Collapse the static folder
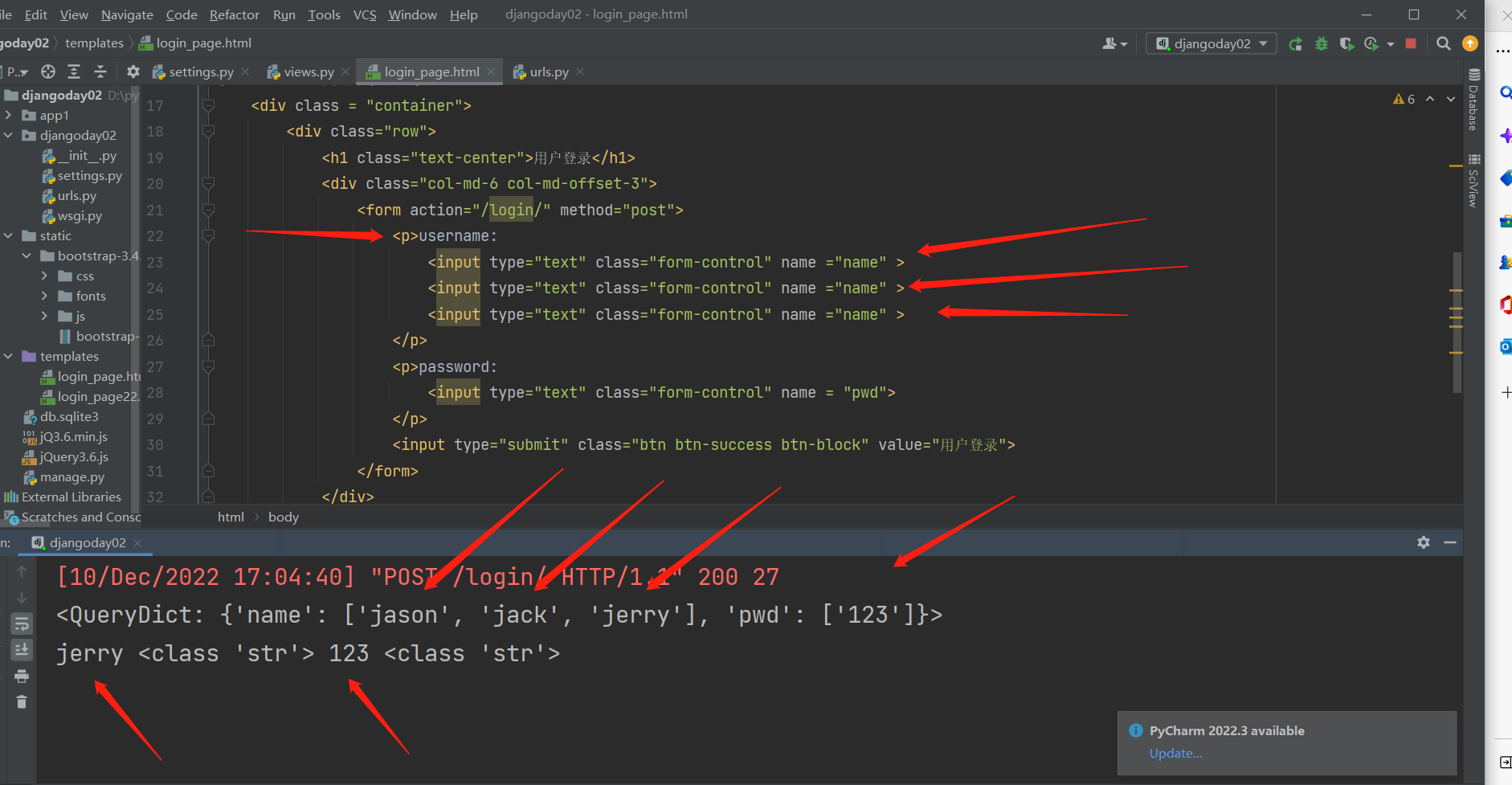Image resolution: width=1512 pixels, height=785 pixels. click(x=9, y=236)
